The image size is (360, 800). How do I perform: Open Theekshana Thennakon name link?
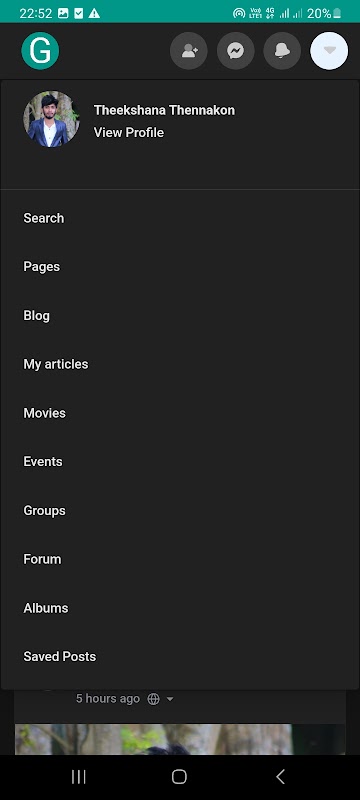click(164, 110)
